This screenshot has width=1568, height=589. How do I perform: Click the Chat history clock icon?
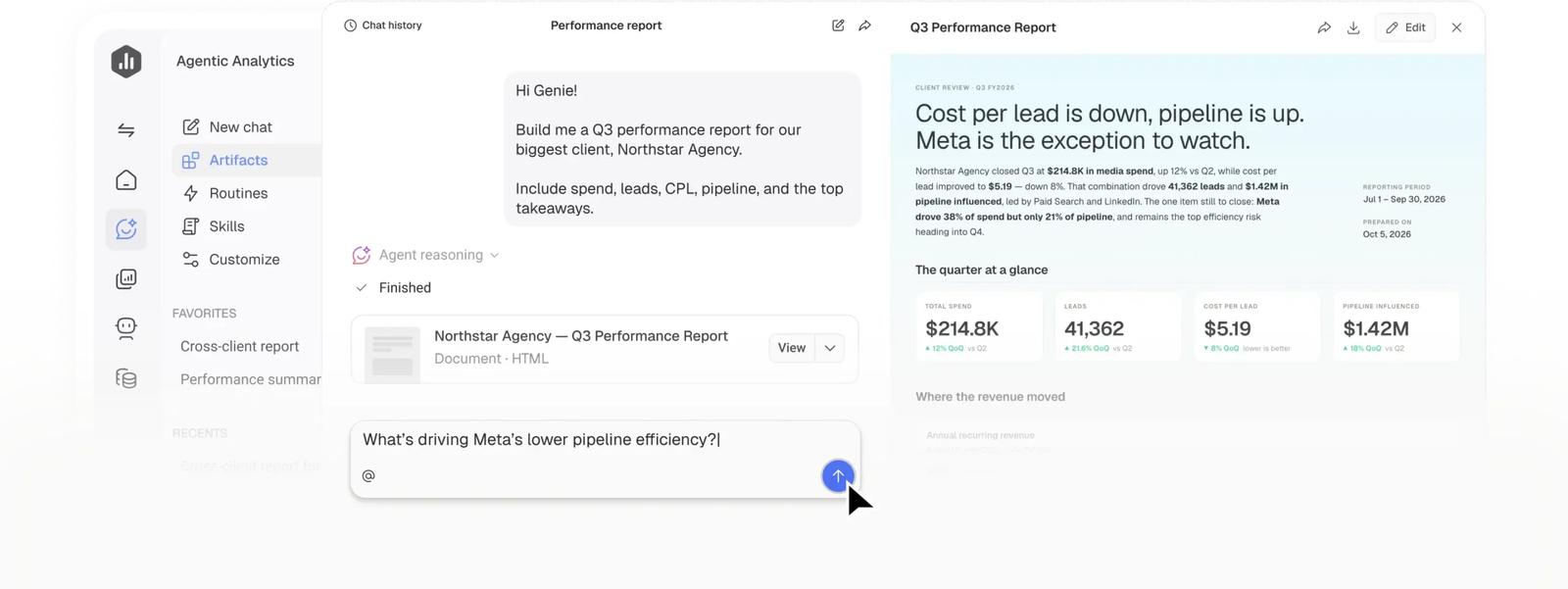pyautogui.click(x=350, y=25)
